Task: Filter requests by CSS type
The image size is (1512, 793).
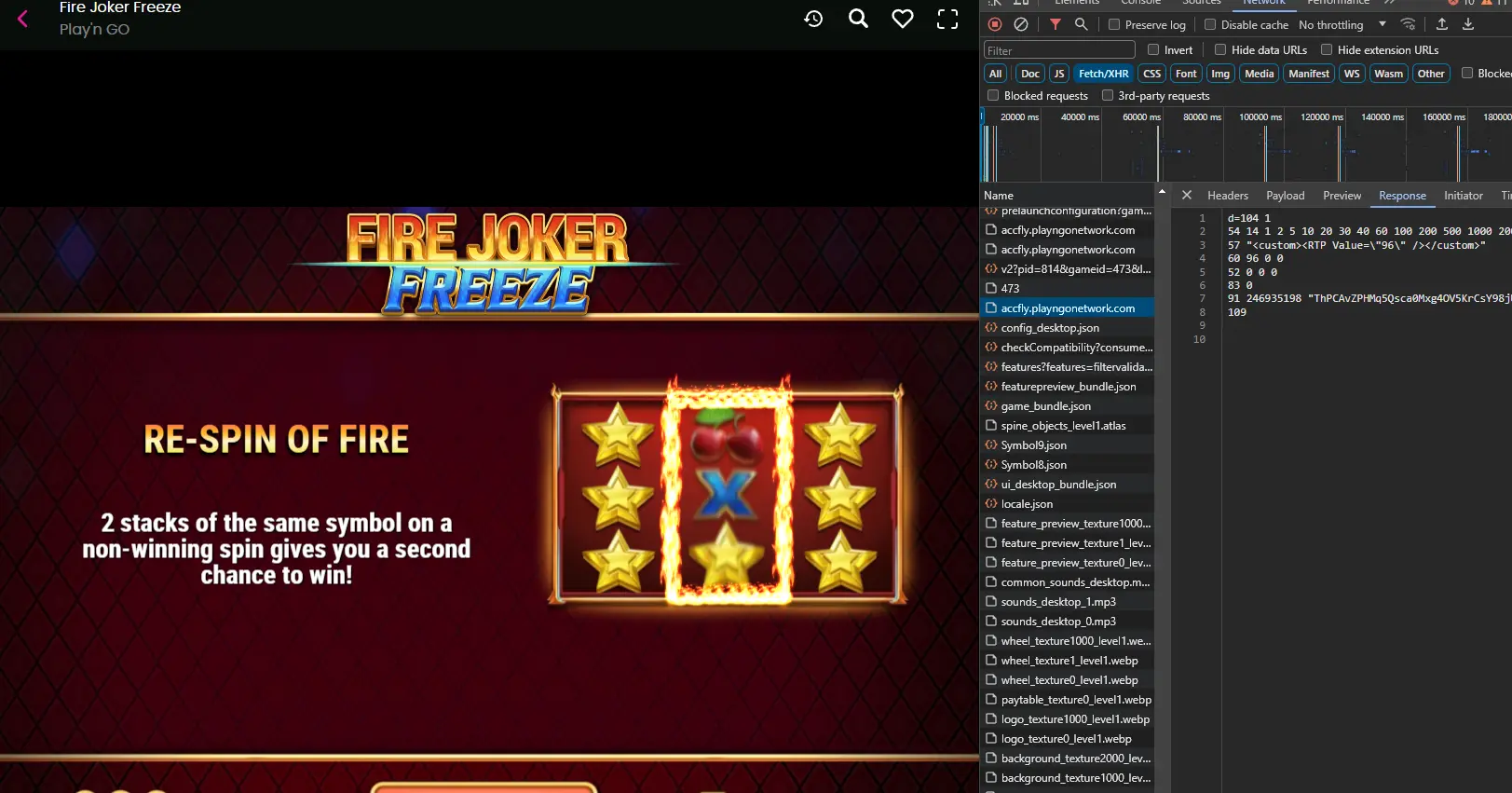Action: click(1152, 74)
